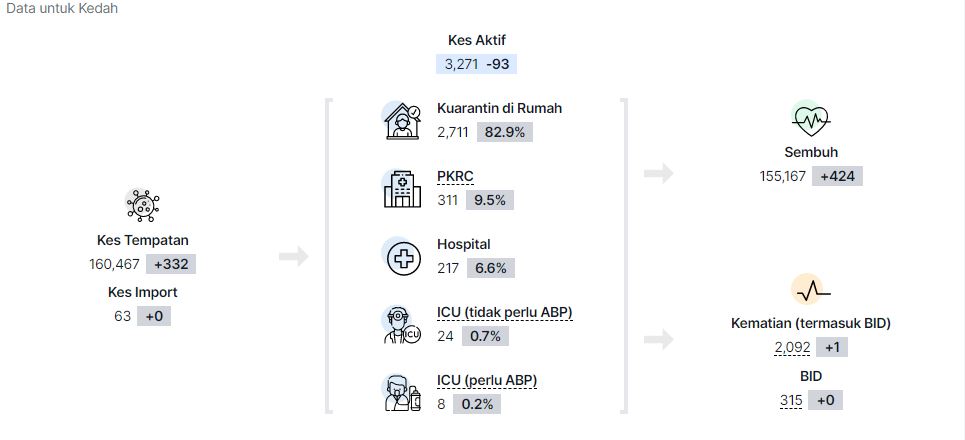Click the arrow after Kes Tempatan
Image resolution: width=965 pixels, height=440 pixels.
point(294,257)
